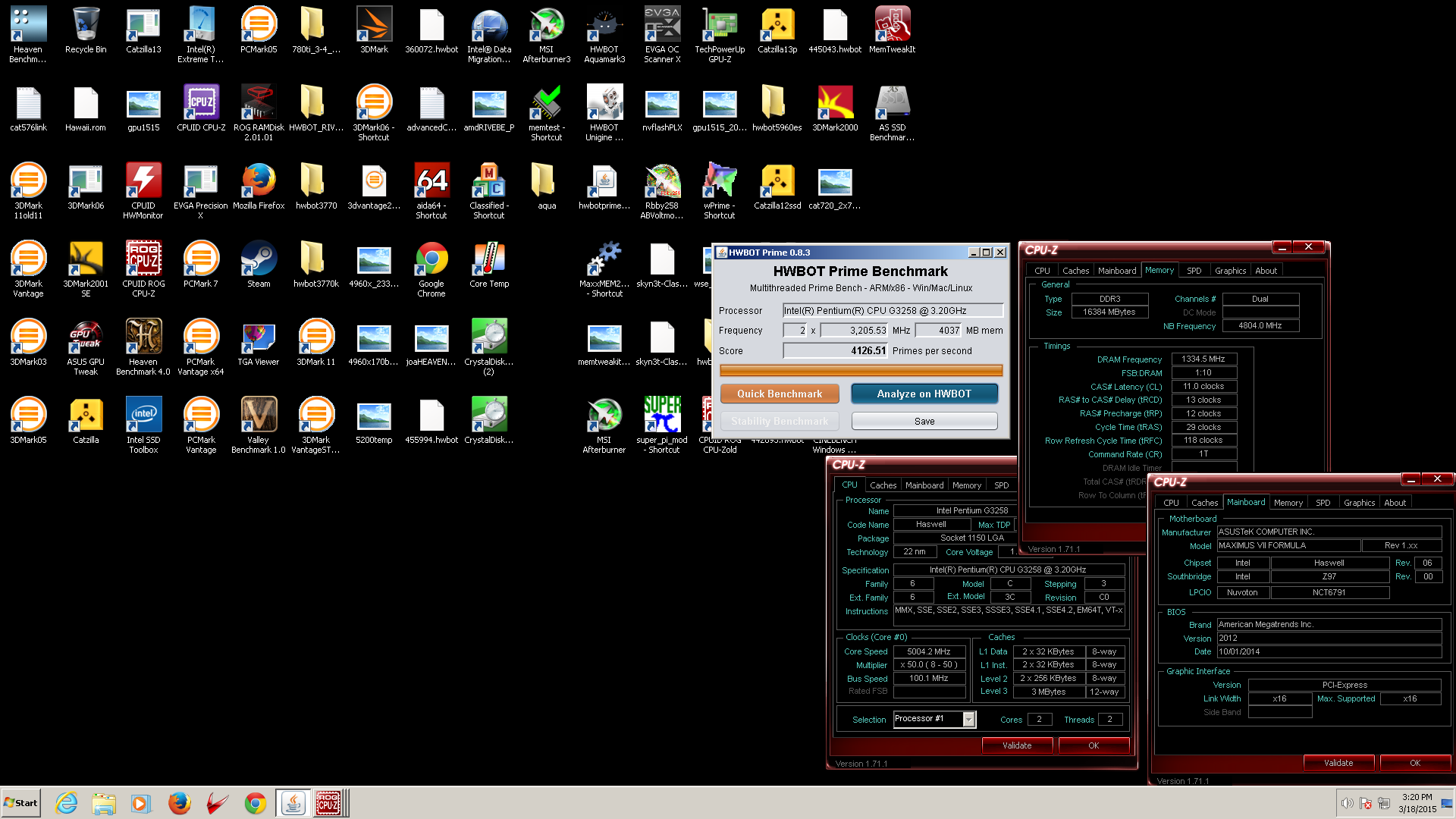Select Graphics tab in Memory CPU-Z window
Screen dimensions: 1456x819
(1230, 271)
